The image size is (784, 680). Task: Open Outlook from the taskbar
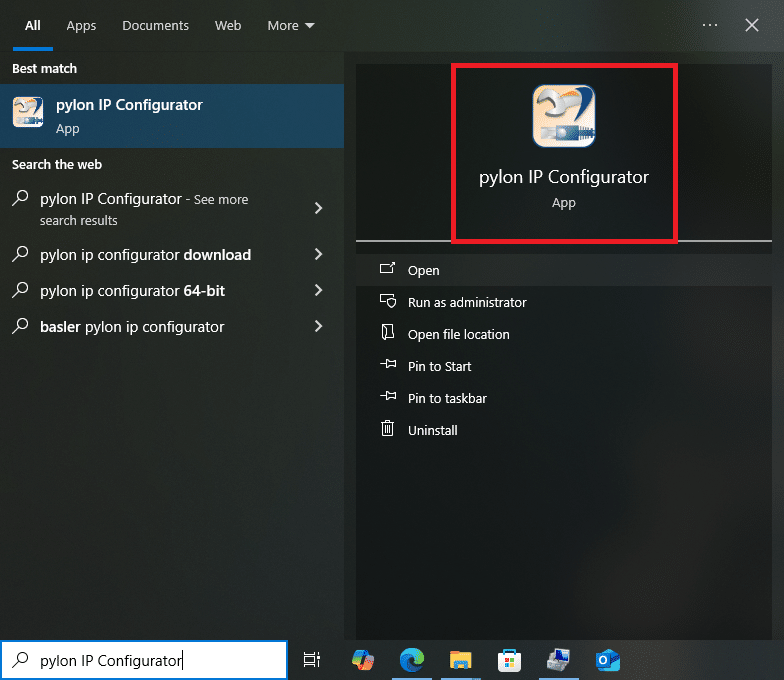pos(608,660)
